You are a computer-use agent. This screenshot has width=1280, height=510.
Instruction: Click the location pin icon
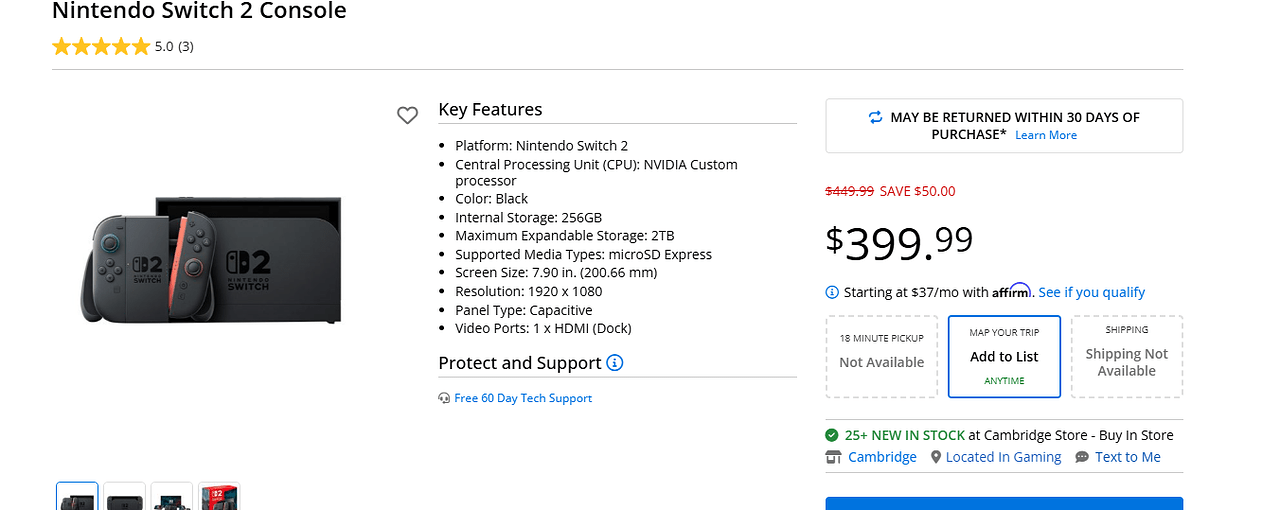(936, 457)
